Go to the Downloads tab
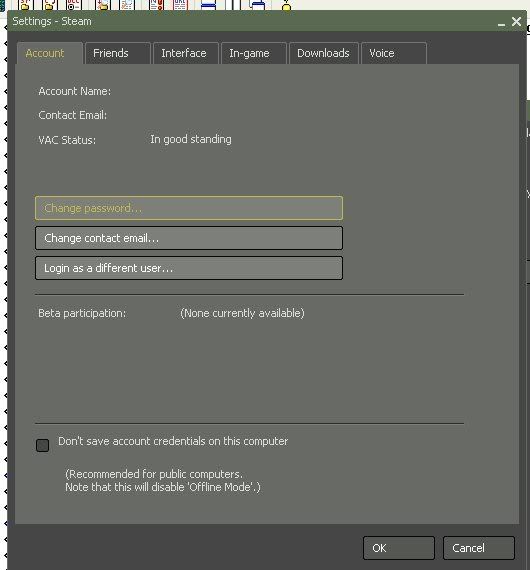Screen dimensions: 530x570 (x=324, y=53)
